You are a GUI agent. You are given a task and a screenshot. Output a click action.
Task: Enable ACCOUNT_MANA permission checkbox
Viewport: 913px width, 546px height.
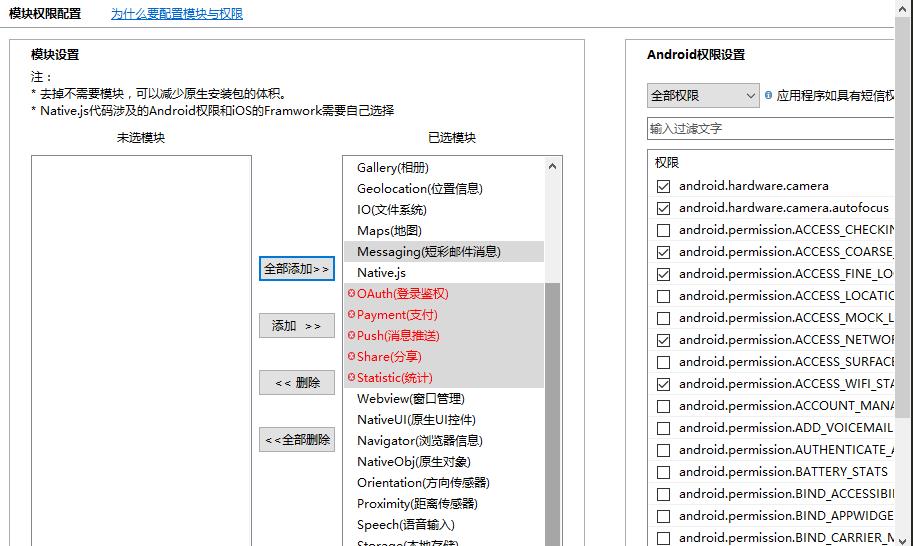coord(663,406)
